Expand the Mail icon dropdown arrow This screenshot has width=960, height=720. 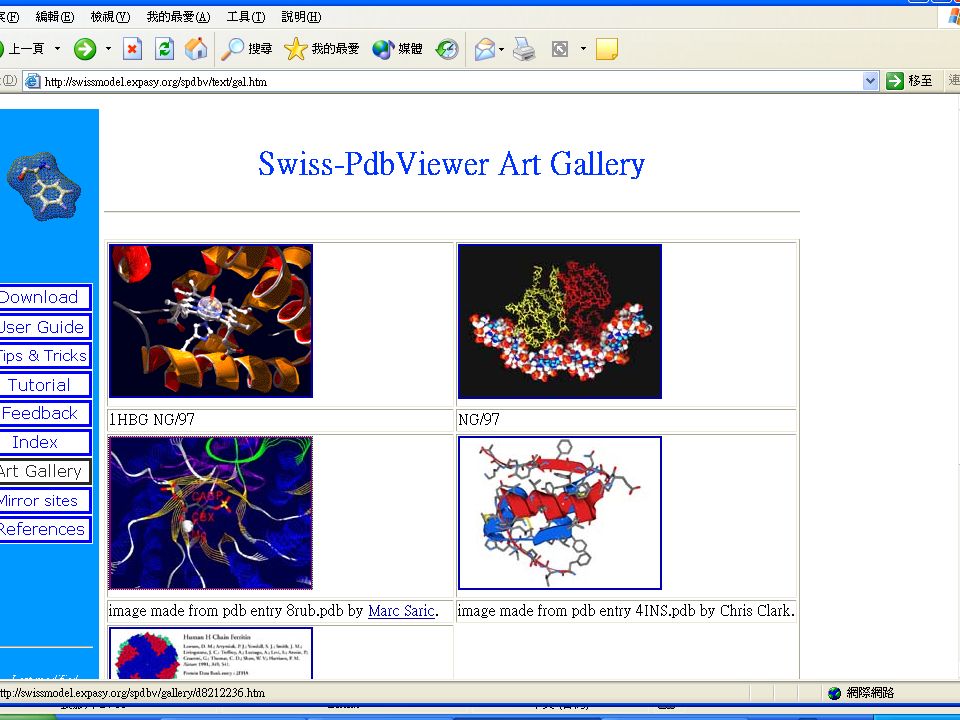[x=501, y=49]
